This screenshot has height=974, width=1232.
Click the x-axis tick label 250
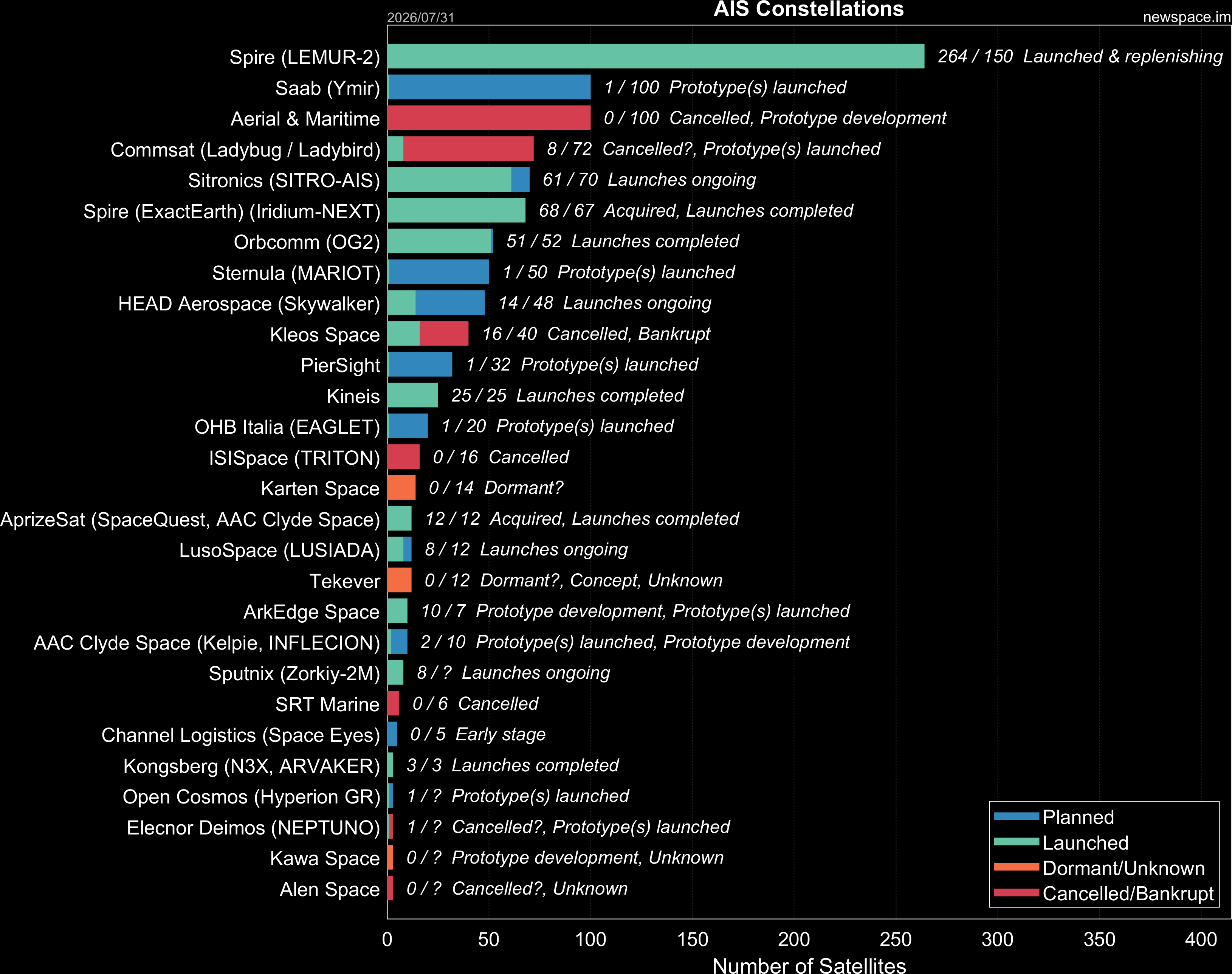pos(896,939)
